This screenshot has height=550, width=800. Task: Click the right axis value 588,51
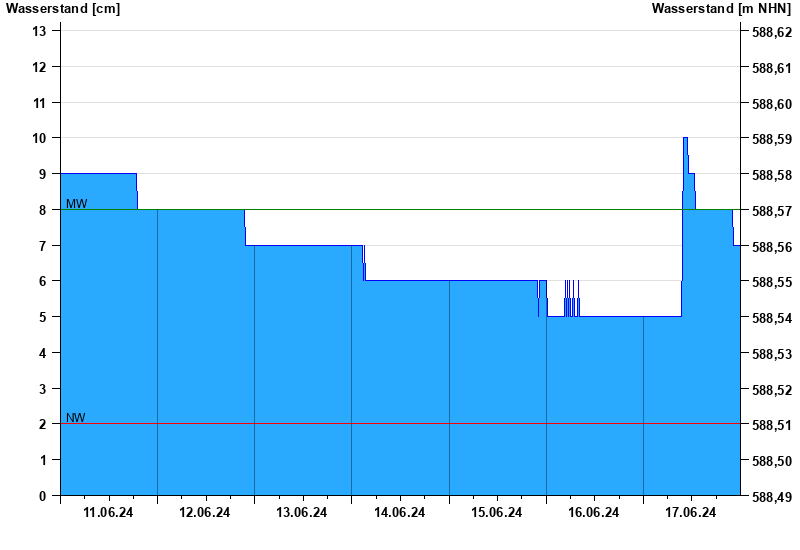tap(772, 425)
